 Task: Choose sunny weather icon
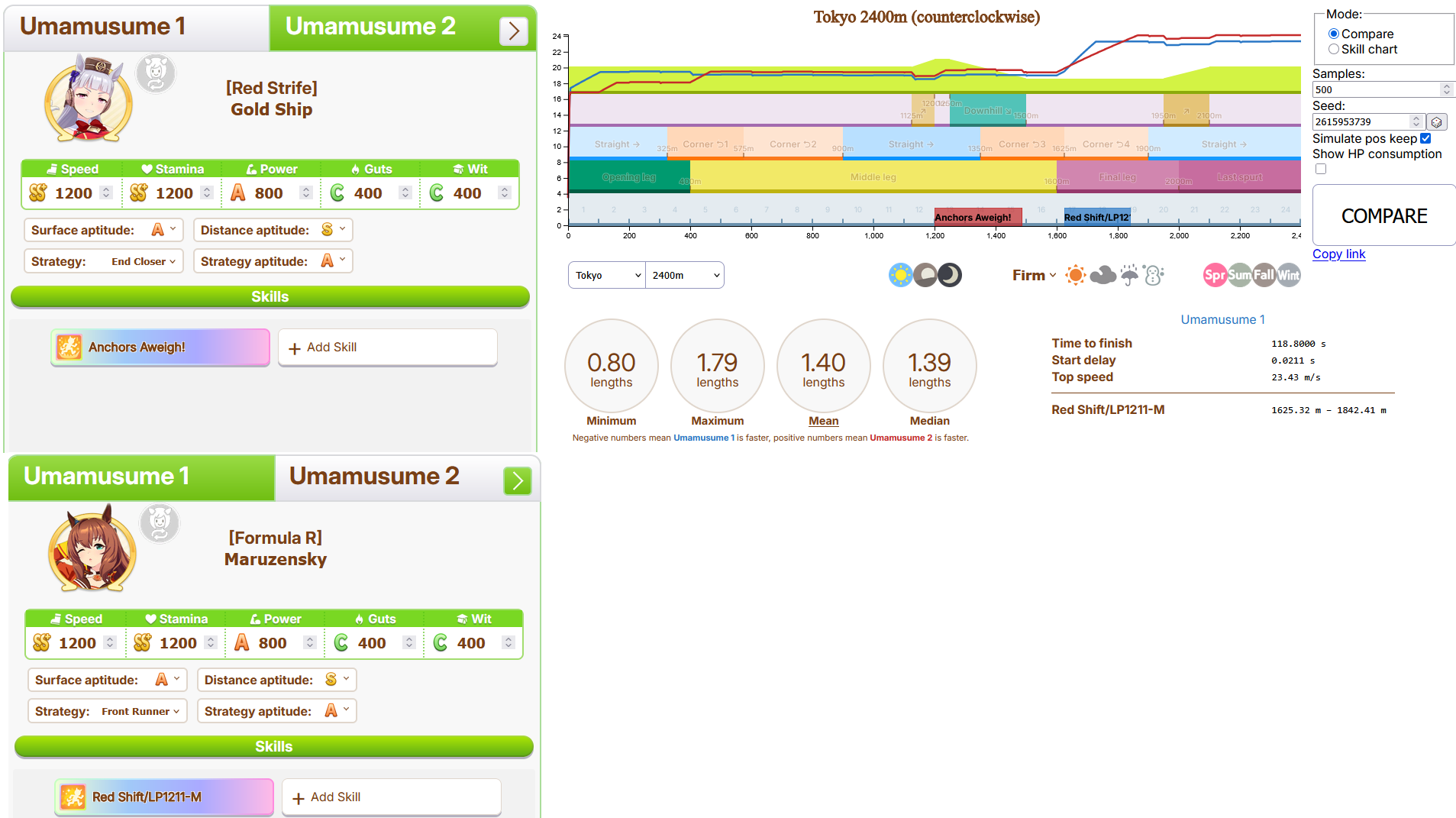[1075, 275]
